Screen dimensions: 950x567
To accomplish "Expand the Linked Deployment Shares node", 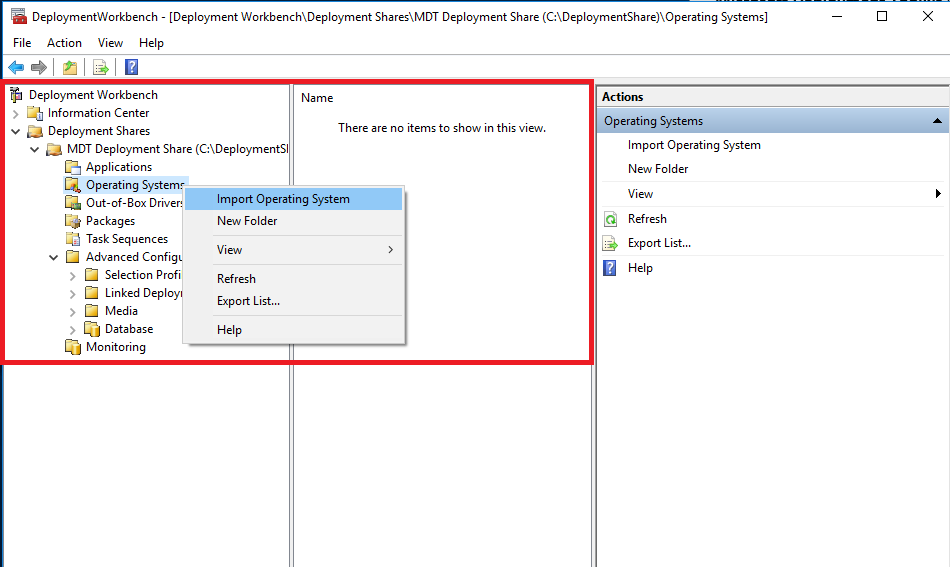I will click(x=73, y=294).
